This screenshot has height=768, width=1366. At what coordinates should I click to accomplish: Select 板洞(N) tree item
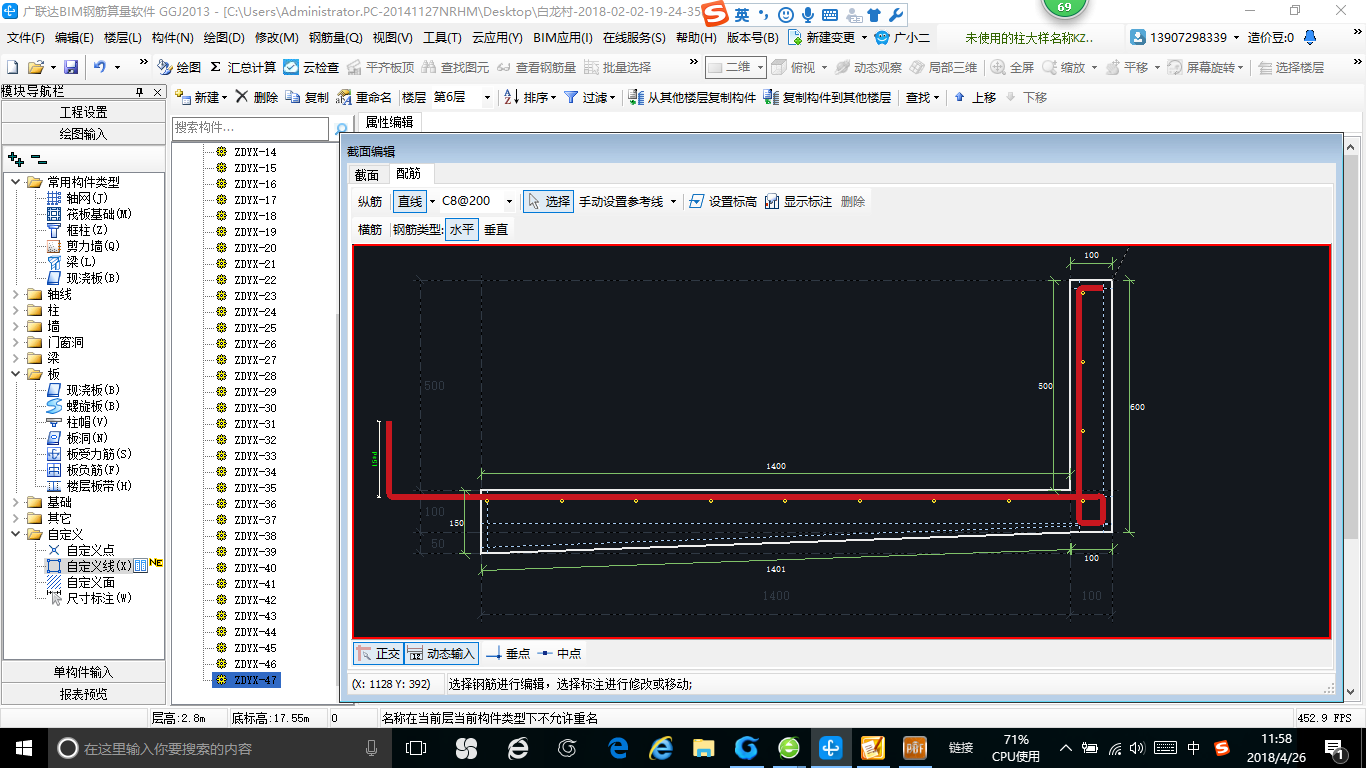[78, 438]
